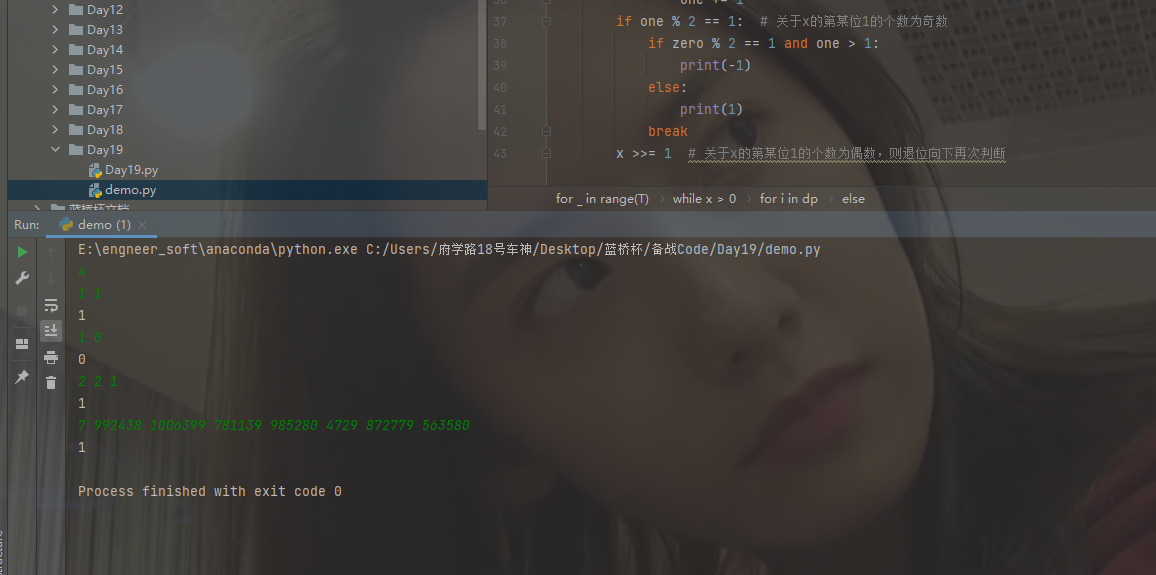Close the demo (1) run tab

coord(142,225)
